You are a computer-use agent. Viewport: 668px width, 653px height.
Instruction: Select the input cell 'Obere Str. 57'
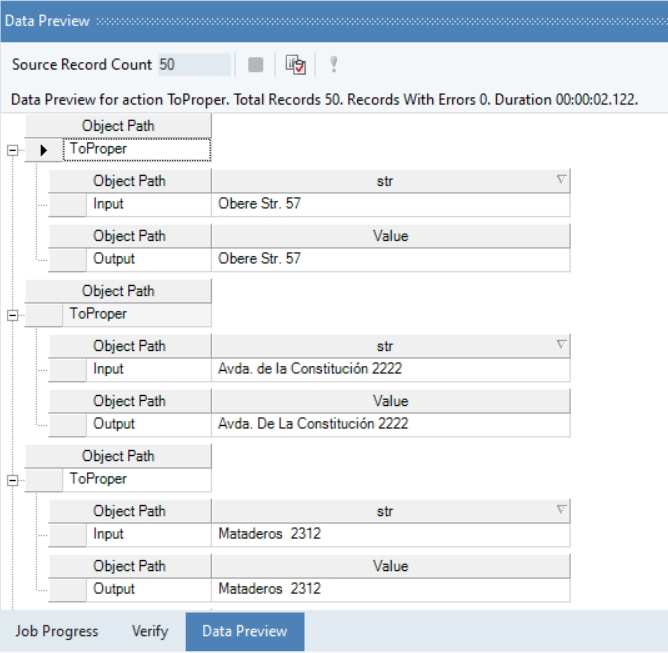390,204
